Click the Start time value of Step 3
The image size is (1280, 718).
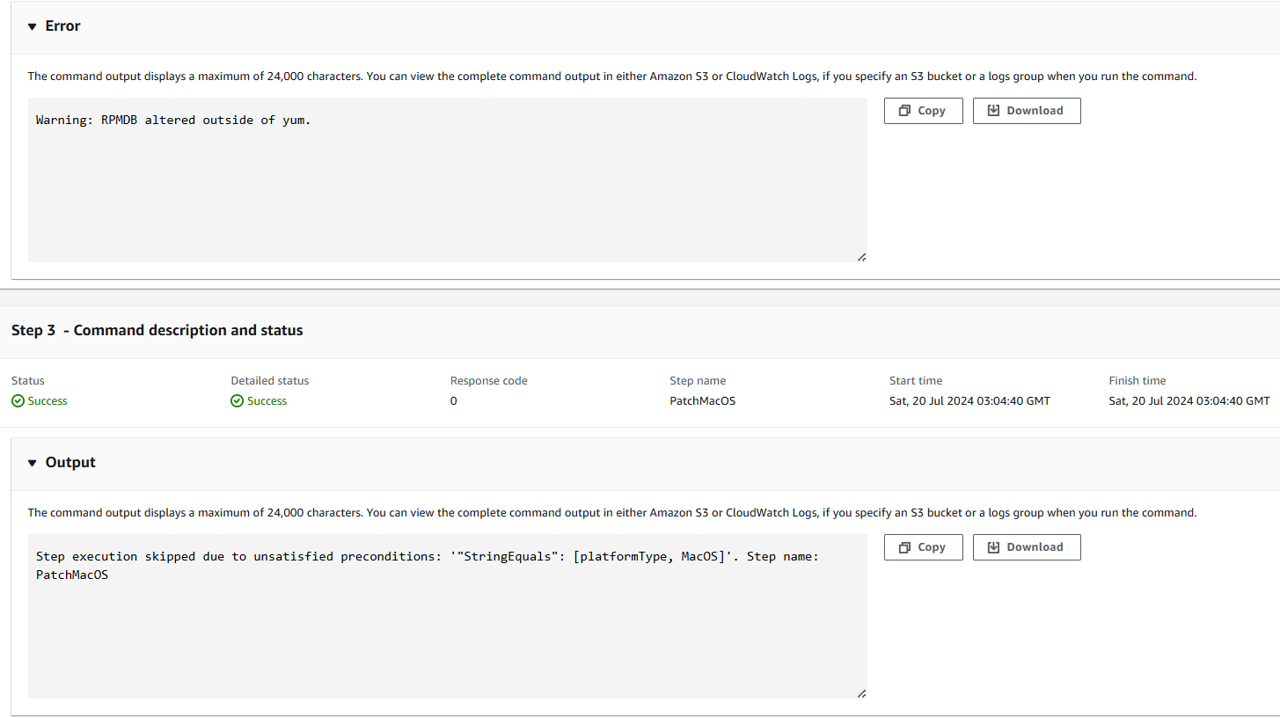coord(969,401)
